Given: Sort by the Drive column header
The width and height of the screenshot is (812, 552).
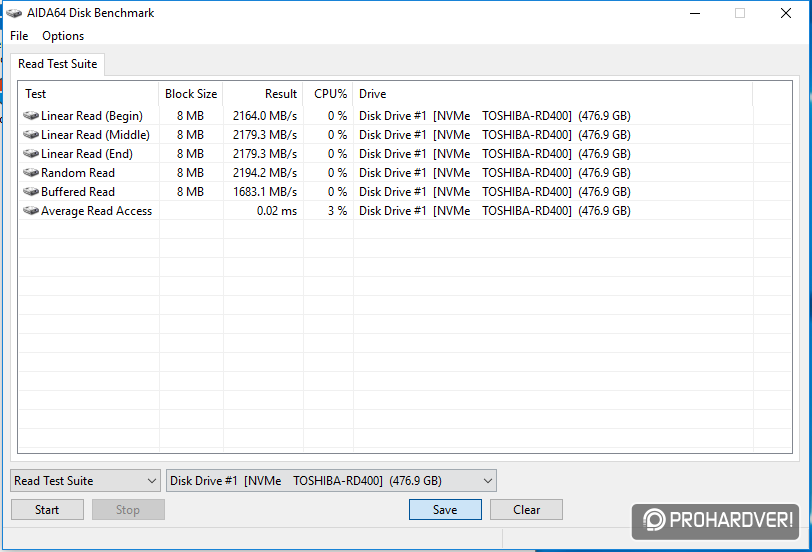Looking at the screenshot, I should click(553, 94).
